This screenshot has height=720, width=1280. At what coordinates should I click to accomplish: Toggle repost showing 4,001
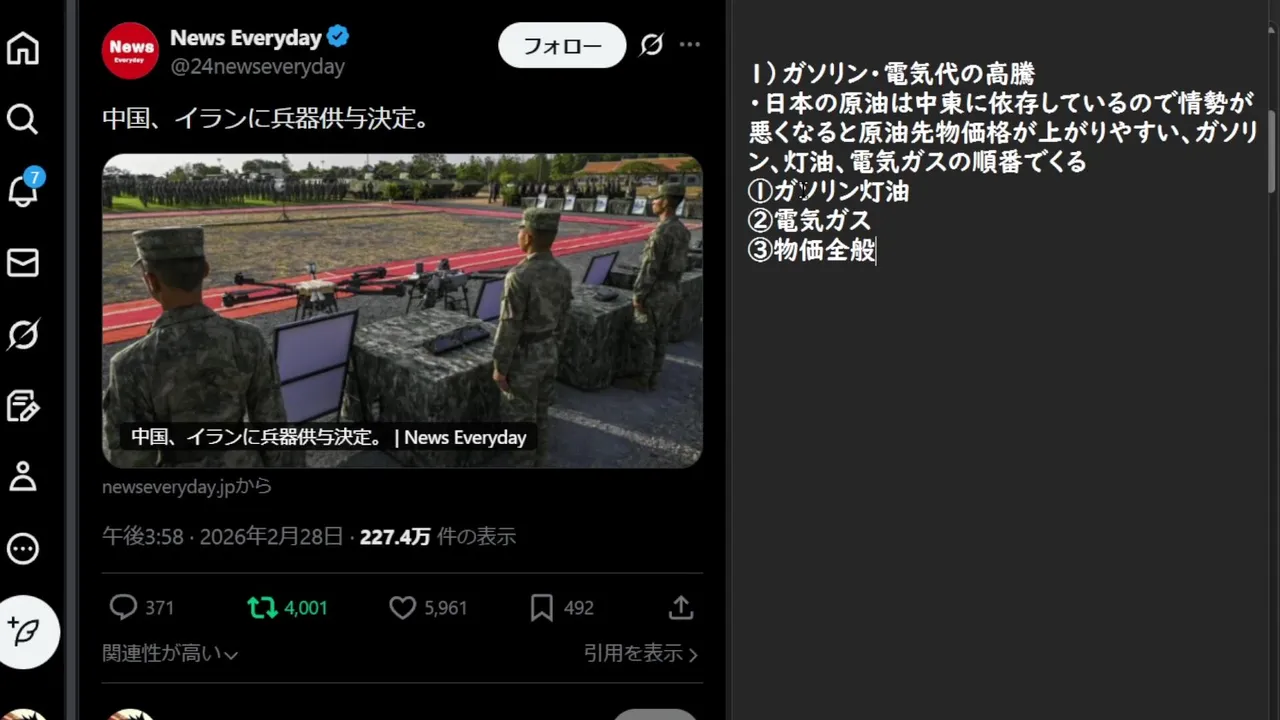point(287,607)
